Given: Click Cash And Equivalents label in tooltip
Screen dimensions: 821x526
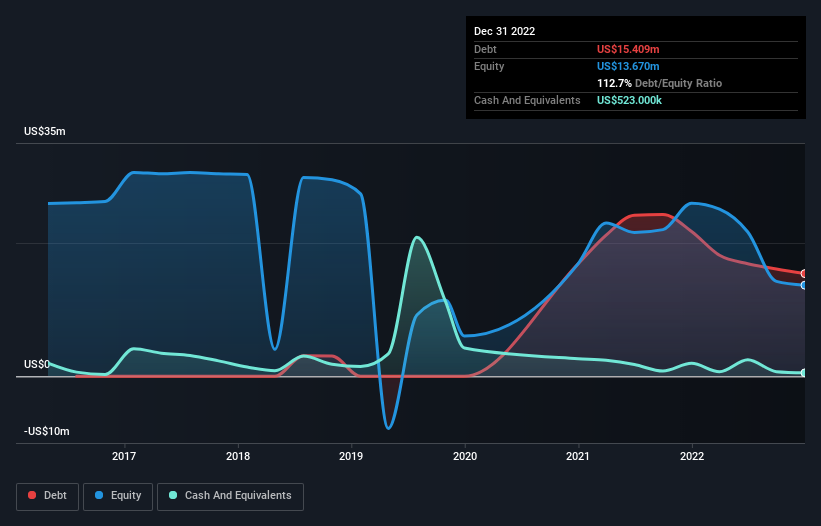Looking at the screenshot, I should (x=527, y=100).
